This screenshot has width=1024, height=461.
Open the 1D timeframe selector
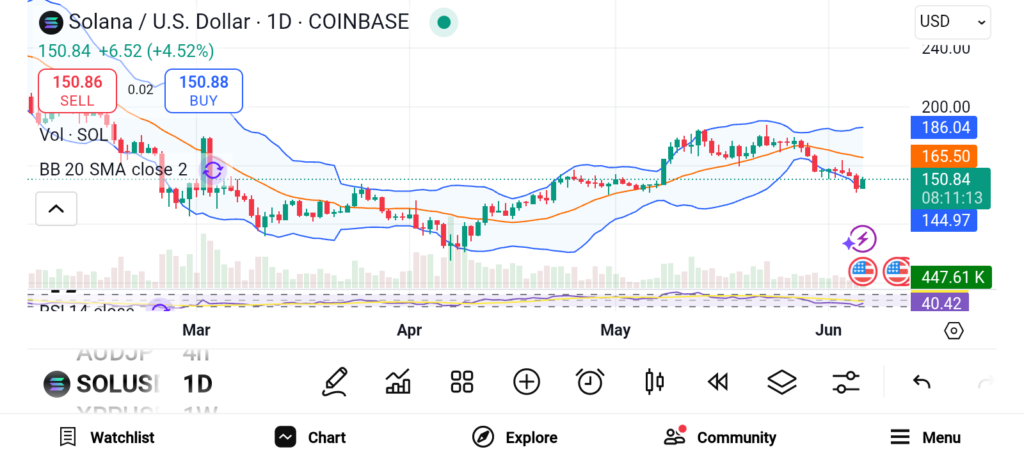coord(197,383)
